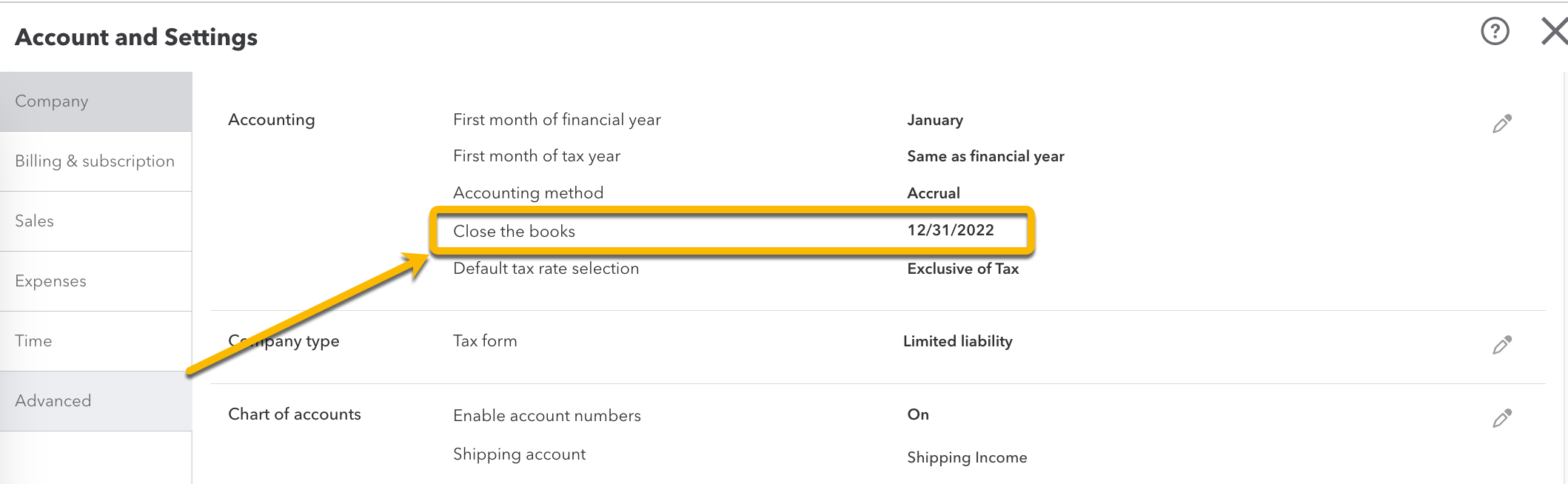Screen dimensions: 1568x484
Task: Click First month of tax year row
Action: tap(537, 156)
